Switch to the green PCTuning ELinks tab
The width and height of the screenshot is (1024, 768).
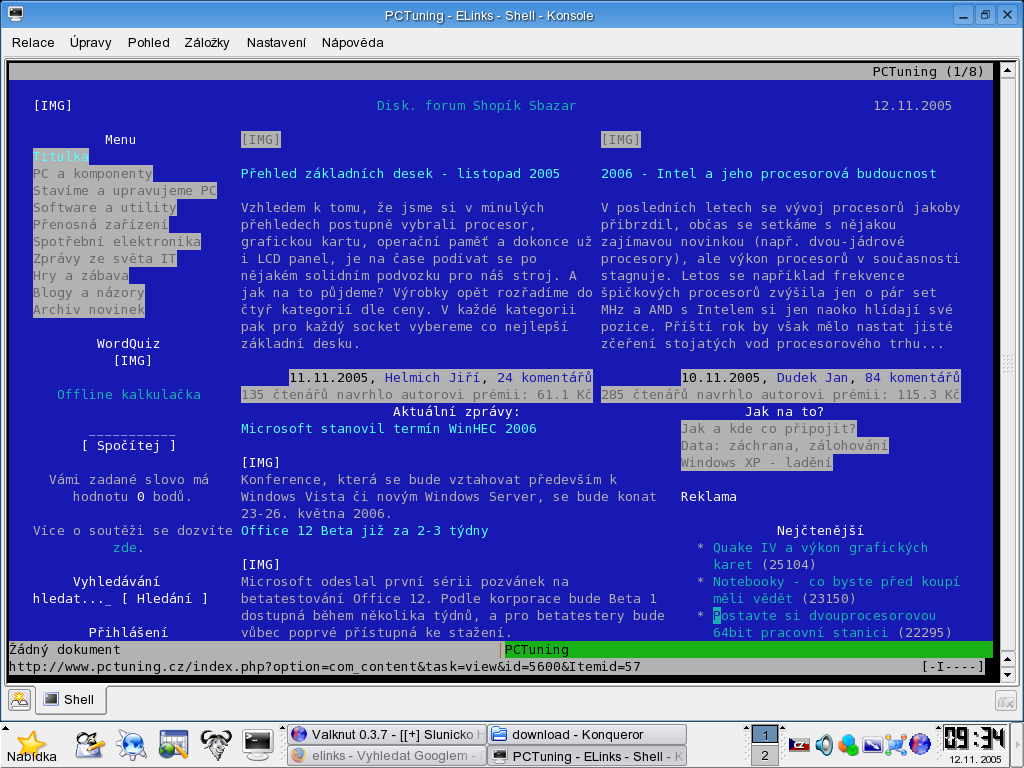coord(748,649)
